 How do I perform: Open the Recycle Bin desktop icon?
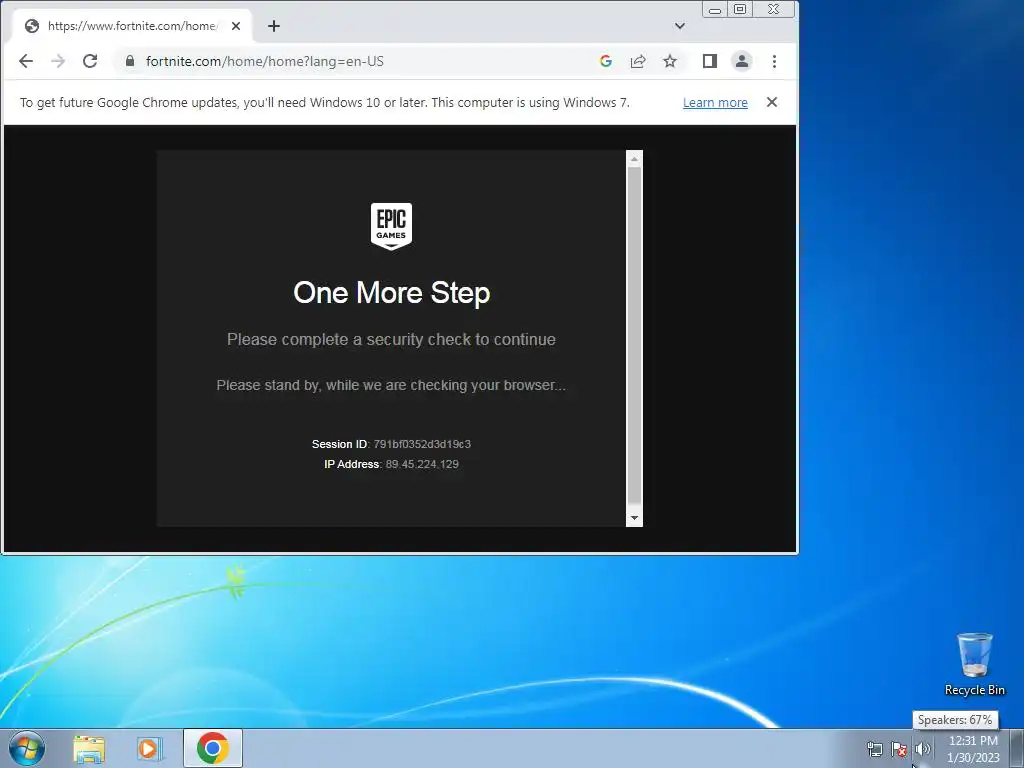click(974, 664)
